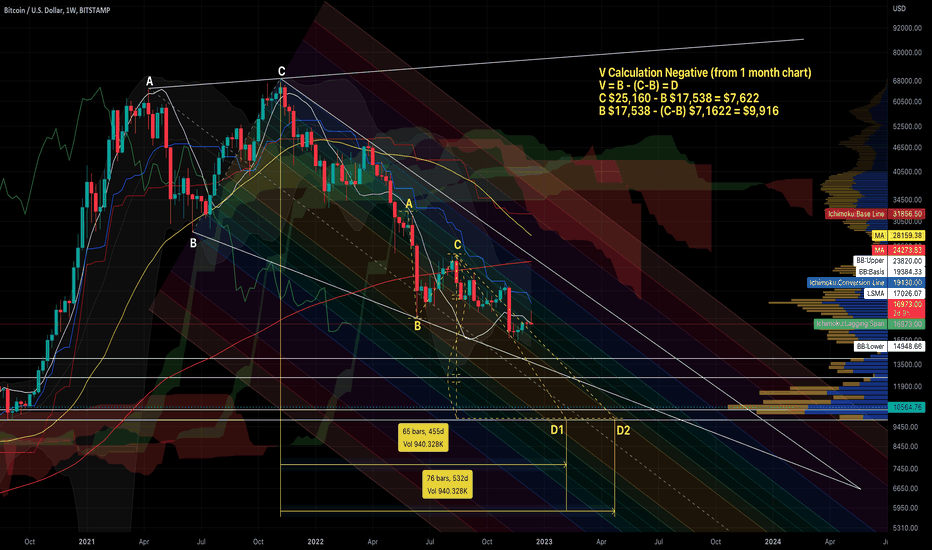Click the 11900.00 price axis value
Screen dimensions: 932x550
click(907, 386)
